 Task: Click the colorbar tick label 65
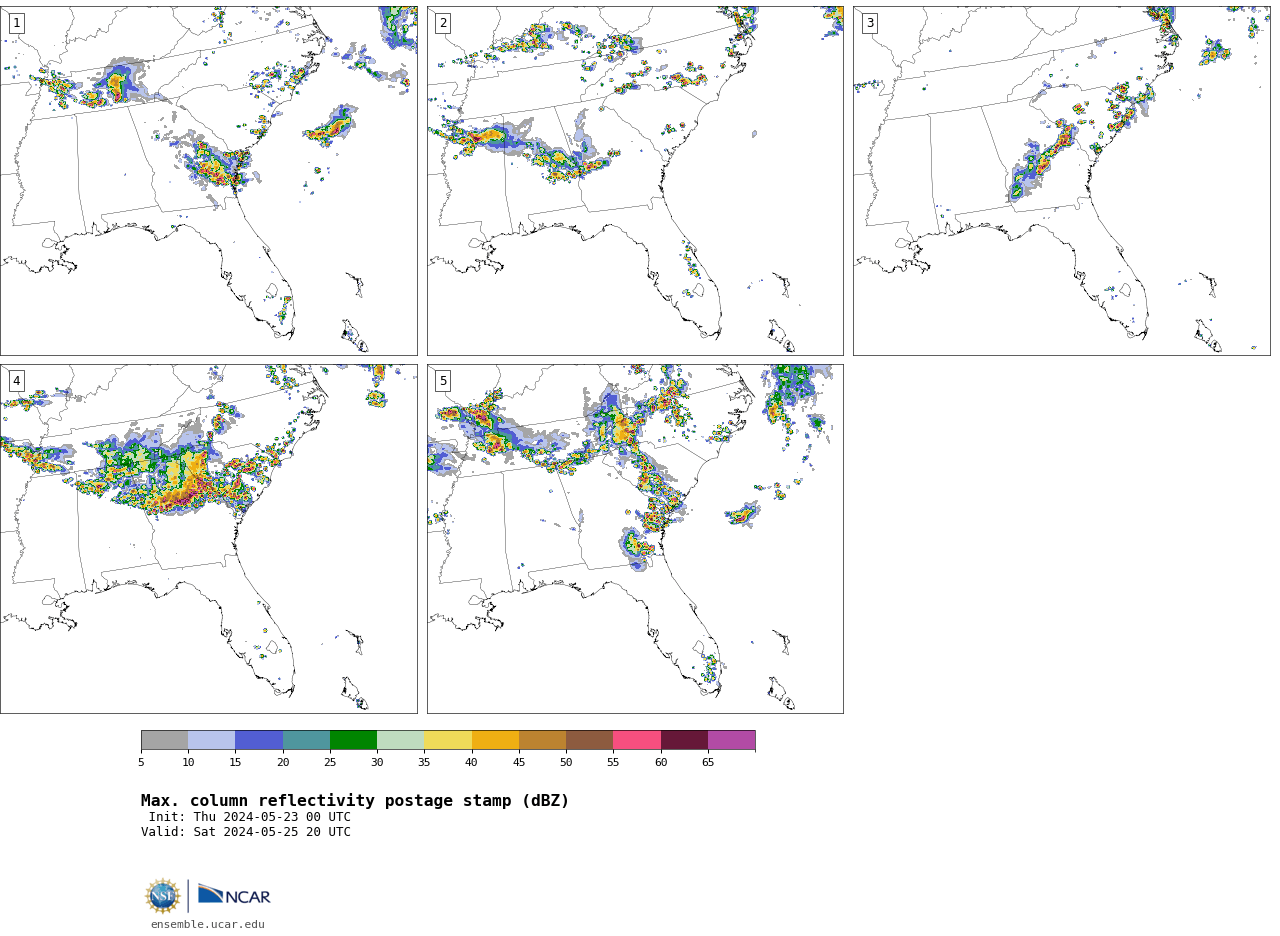pos(708,763)
